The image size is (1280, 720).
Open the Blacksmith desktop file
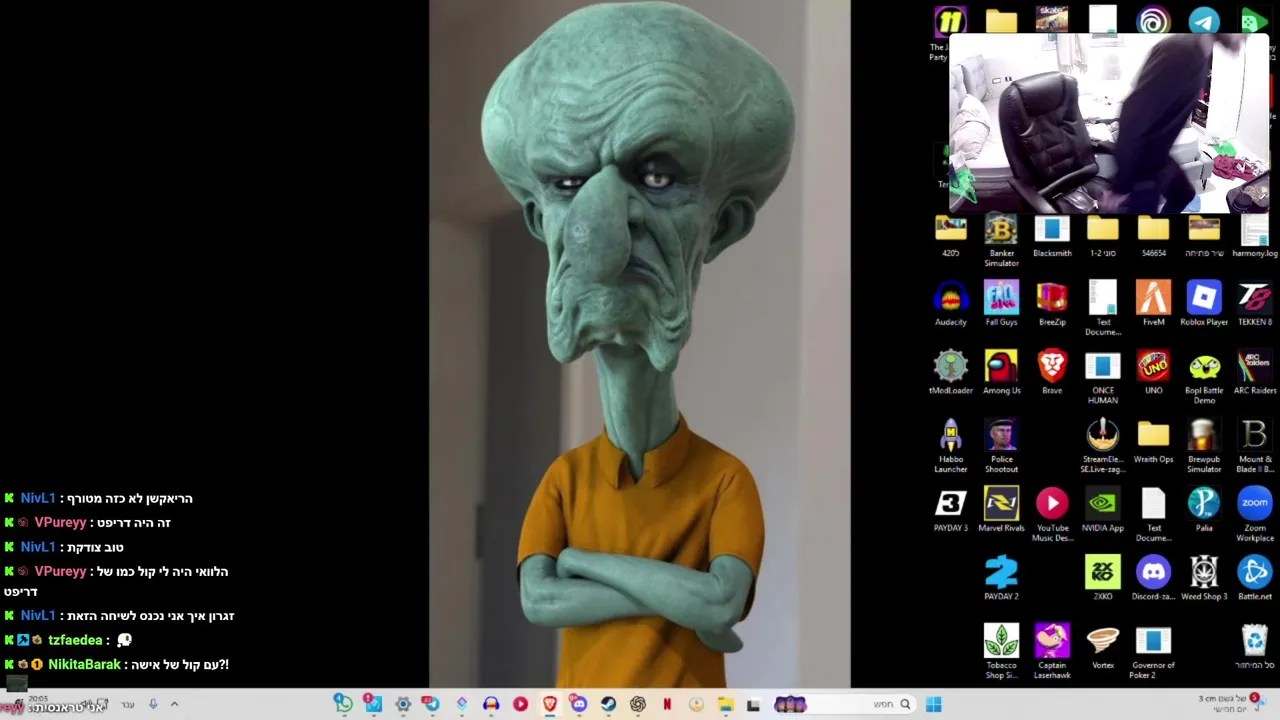1052,236
